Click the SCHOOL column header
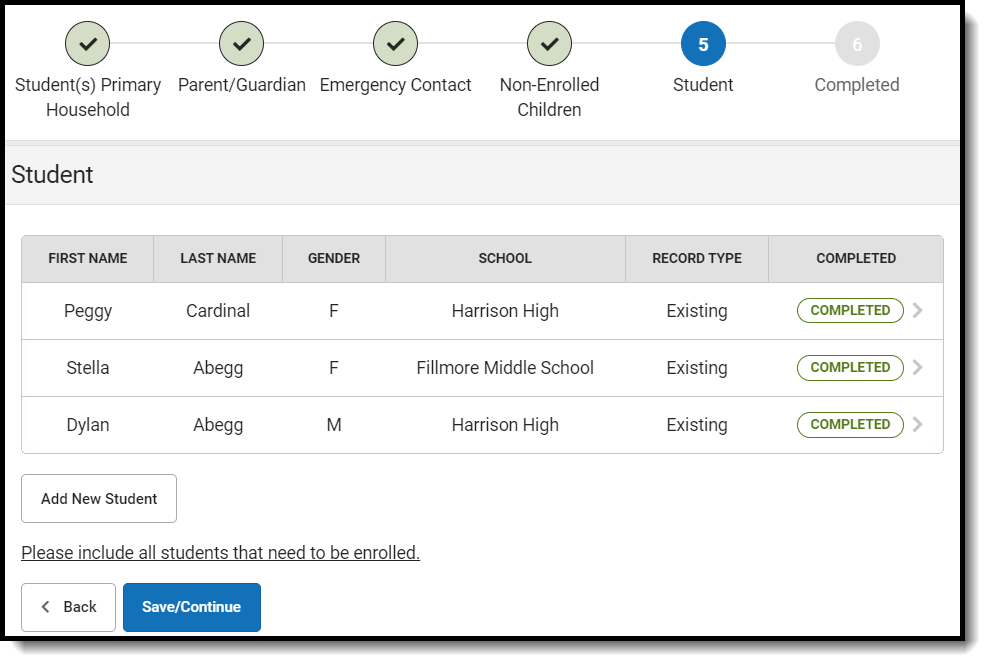The width and height of the screenshot is (990, 666). [505, 258]
